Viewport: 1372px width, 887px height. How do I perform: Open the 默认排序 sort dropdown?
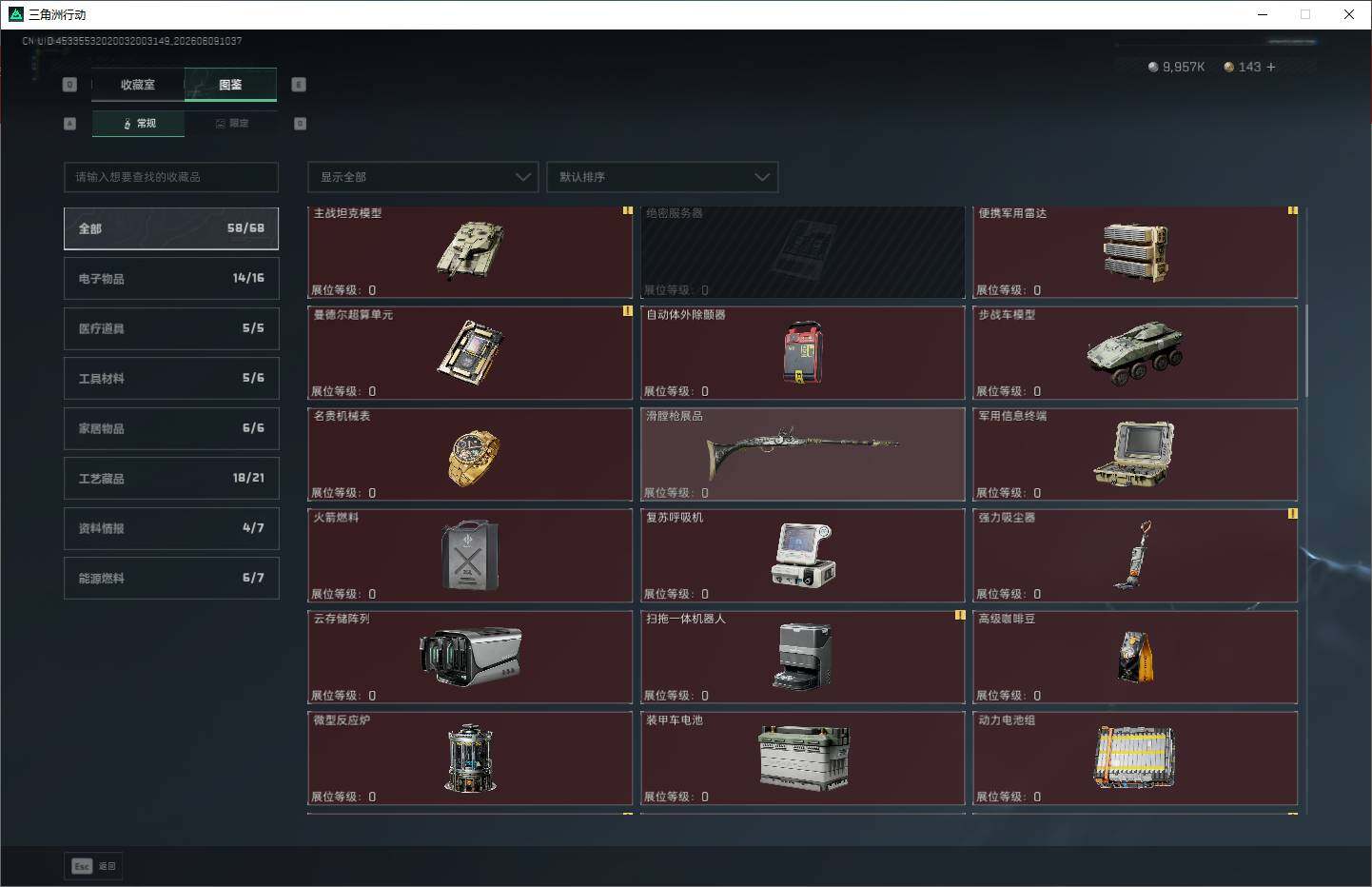click(662, 177)
